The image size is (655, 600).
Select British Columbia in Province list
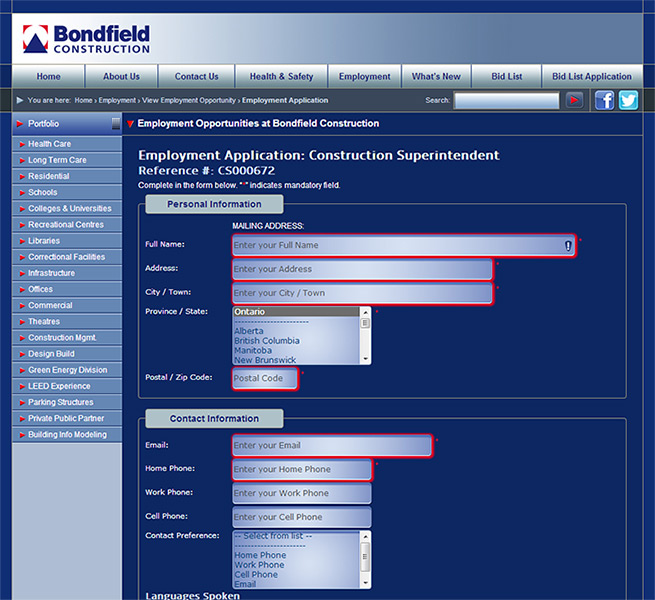[x=296, y=341]
